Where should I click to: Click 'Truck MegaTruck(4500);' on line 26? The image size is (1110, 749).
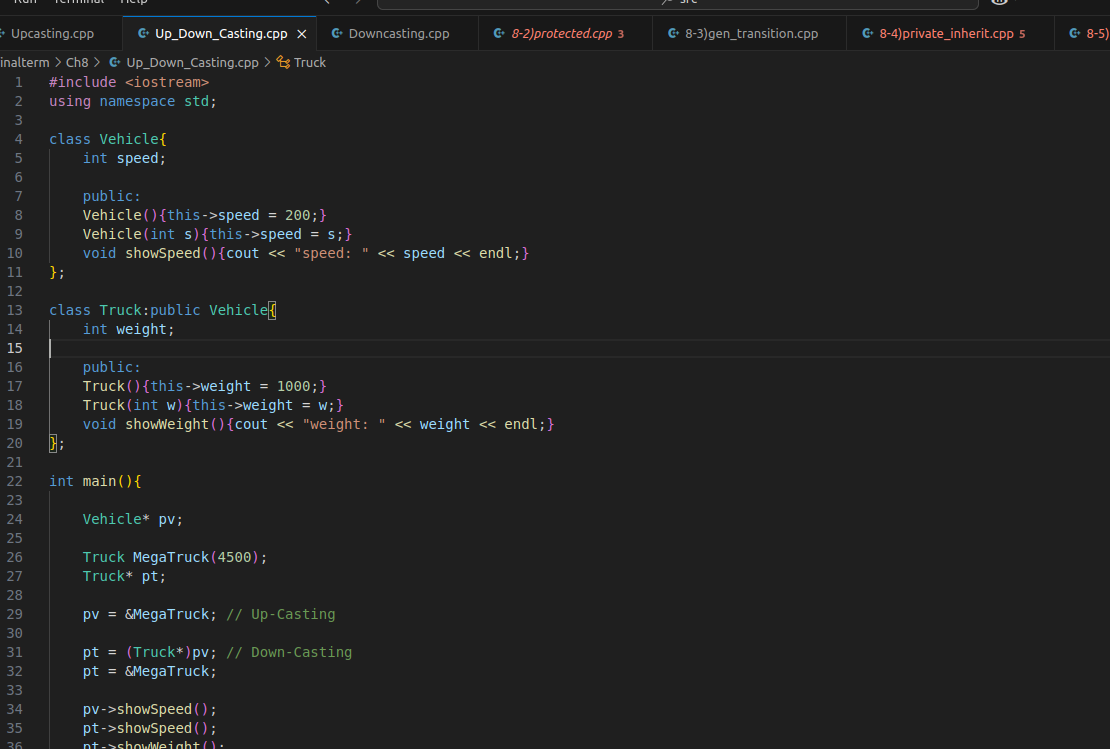pos(175,558)
